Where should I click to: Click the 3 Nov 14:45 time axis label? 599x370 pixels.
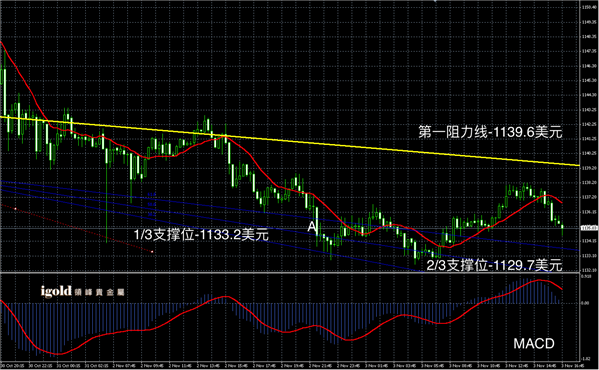pyautogui.click(x=545, y=366)
